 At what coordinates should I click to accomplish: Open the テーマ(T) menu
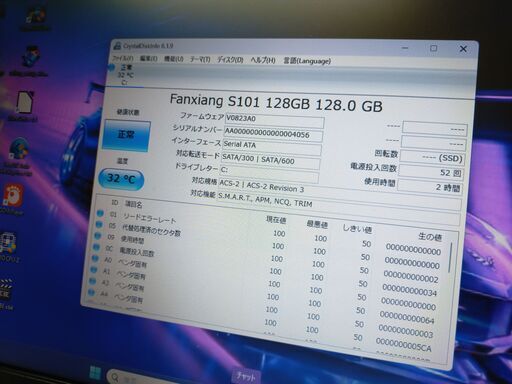coord(200,59)
